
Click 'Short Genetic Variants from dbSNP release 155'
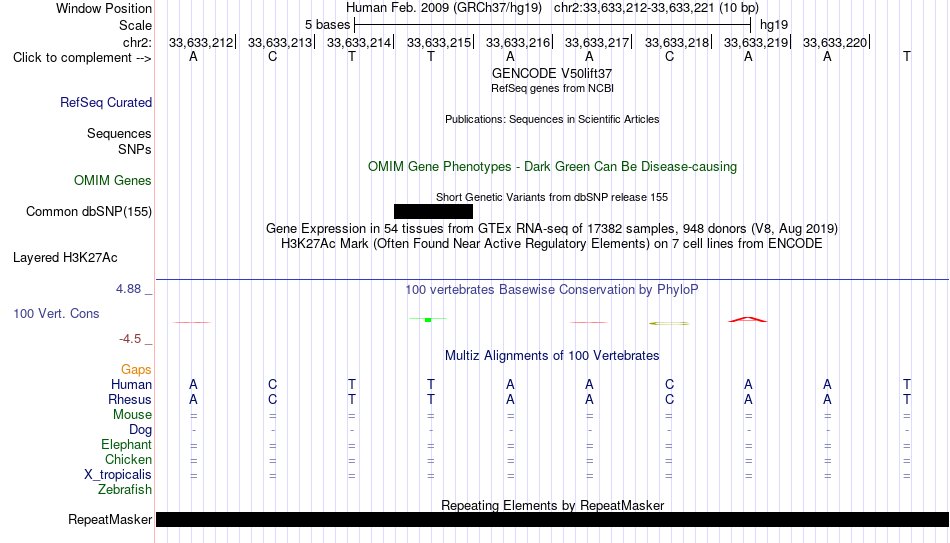tap(552, 197)
